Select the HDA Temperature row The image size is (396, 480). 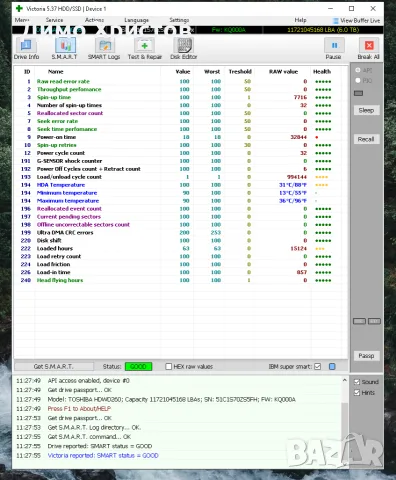pos(180,185)
